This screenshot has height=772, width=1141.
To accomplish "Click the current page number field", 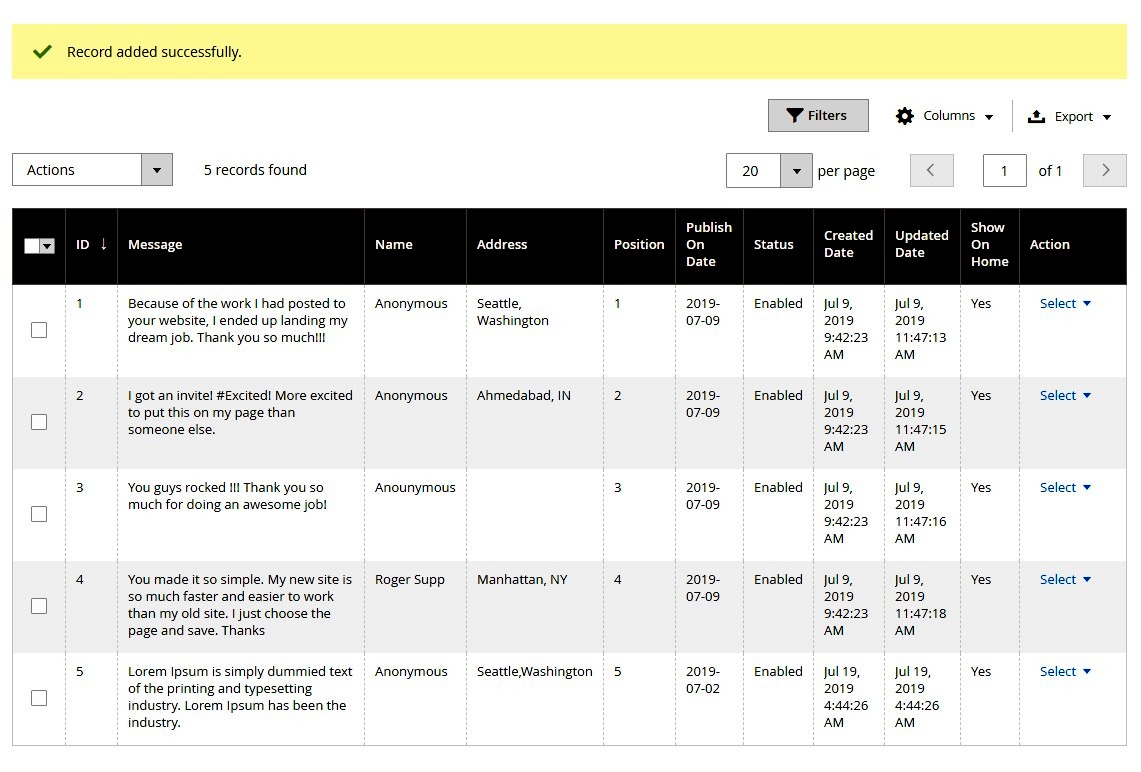I will [1004, 171].
